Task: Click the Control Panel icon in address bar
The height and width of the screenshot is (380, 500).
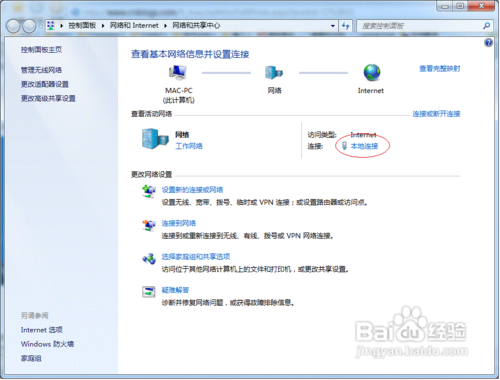Action: [x=51, y=25]
